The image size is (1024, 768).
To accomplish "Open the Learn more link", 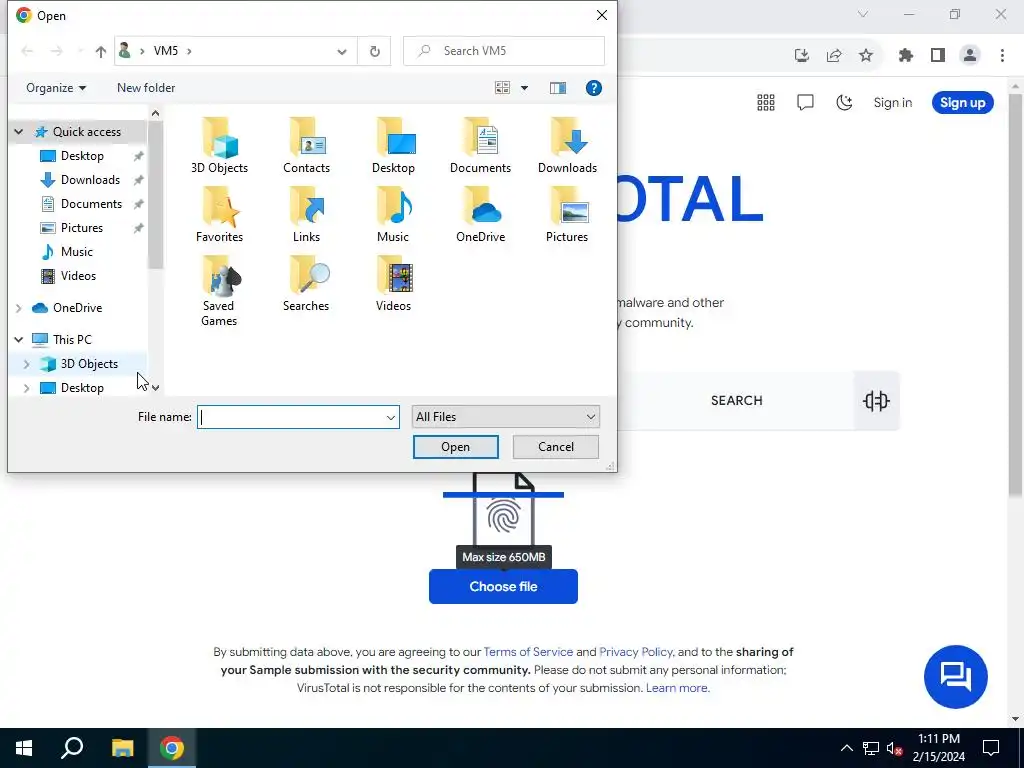I will [677, 688].
